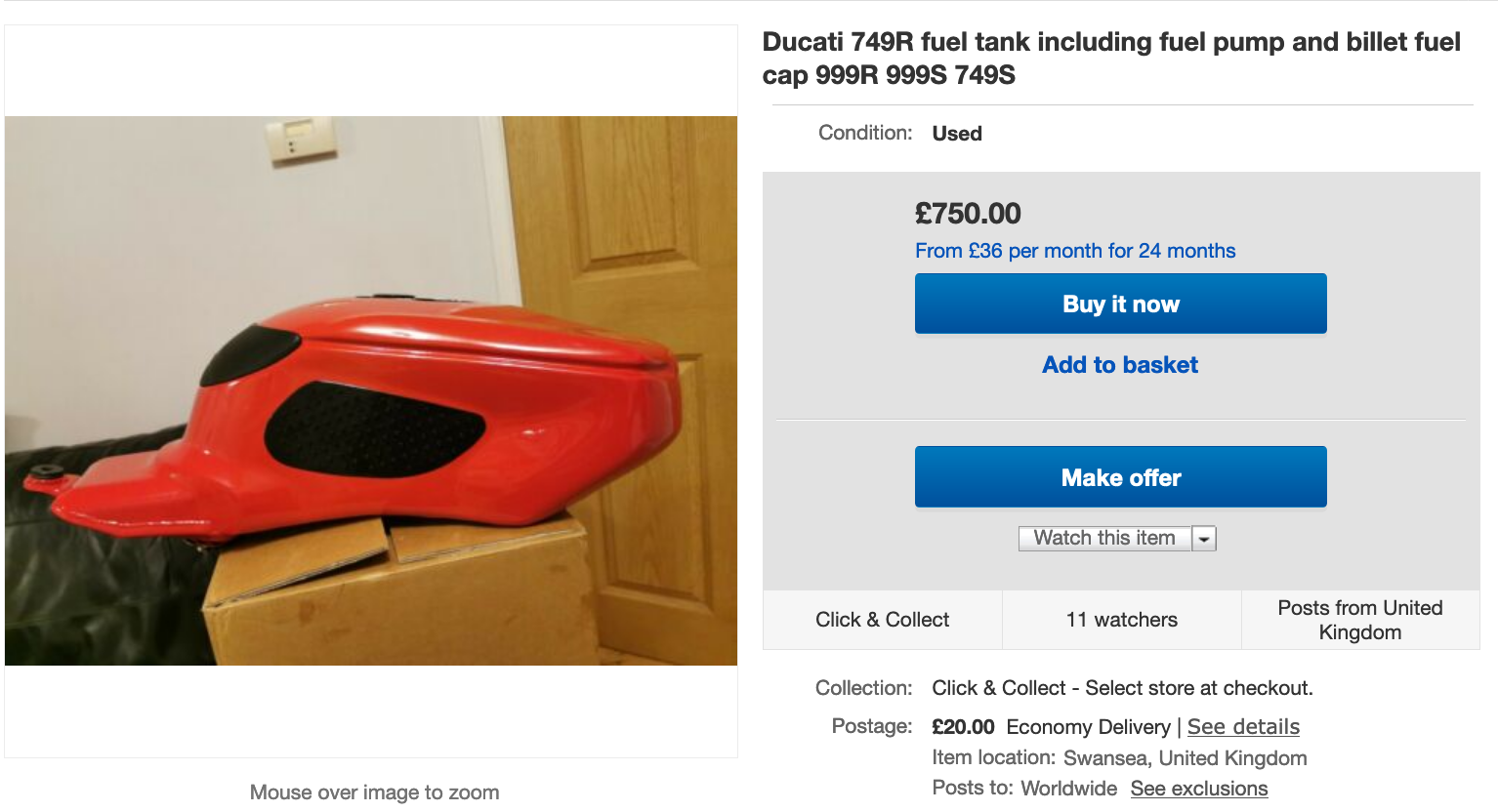
Task: Click Posts from United Kingdom cell
Action: click(1359, 620)
